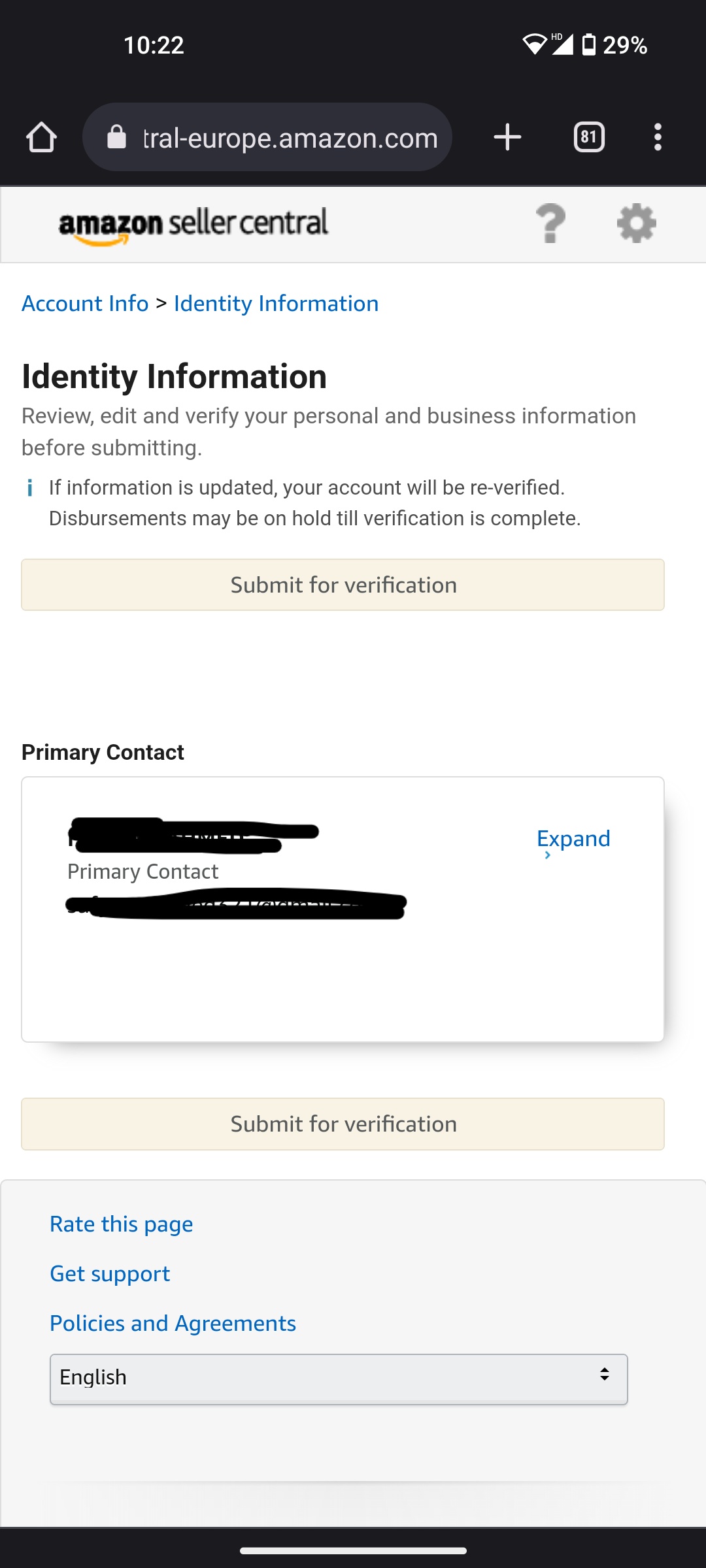The image size is (706, 1568).
Task: Open the Seller Central help question mark
Action: click(550, 223)
